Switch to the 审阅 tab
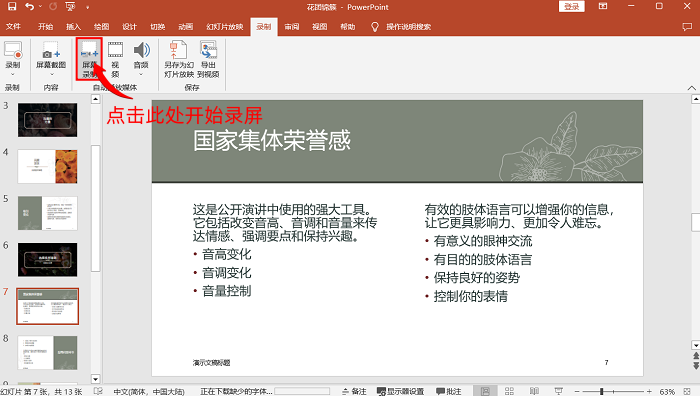Screen dimensions: 700x396 (292, 27)
